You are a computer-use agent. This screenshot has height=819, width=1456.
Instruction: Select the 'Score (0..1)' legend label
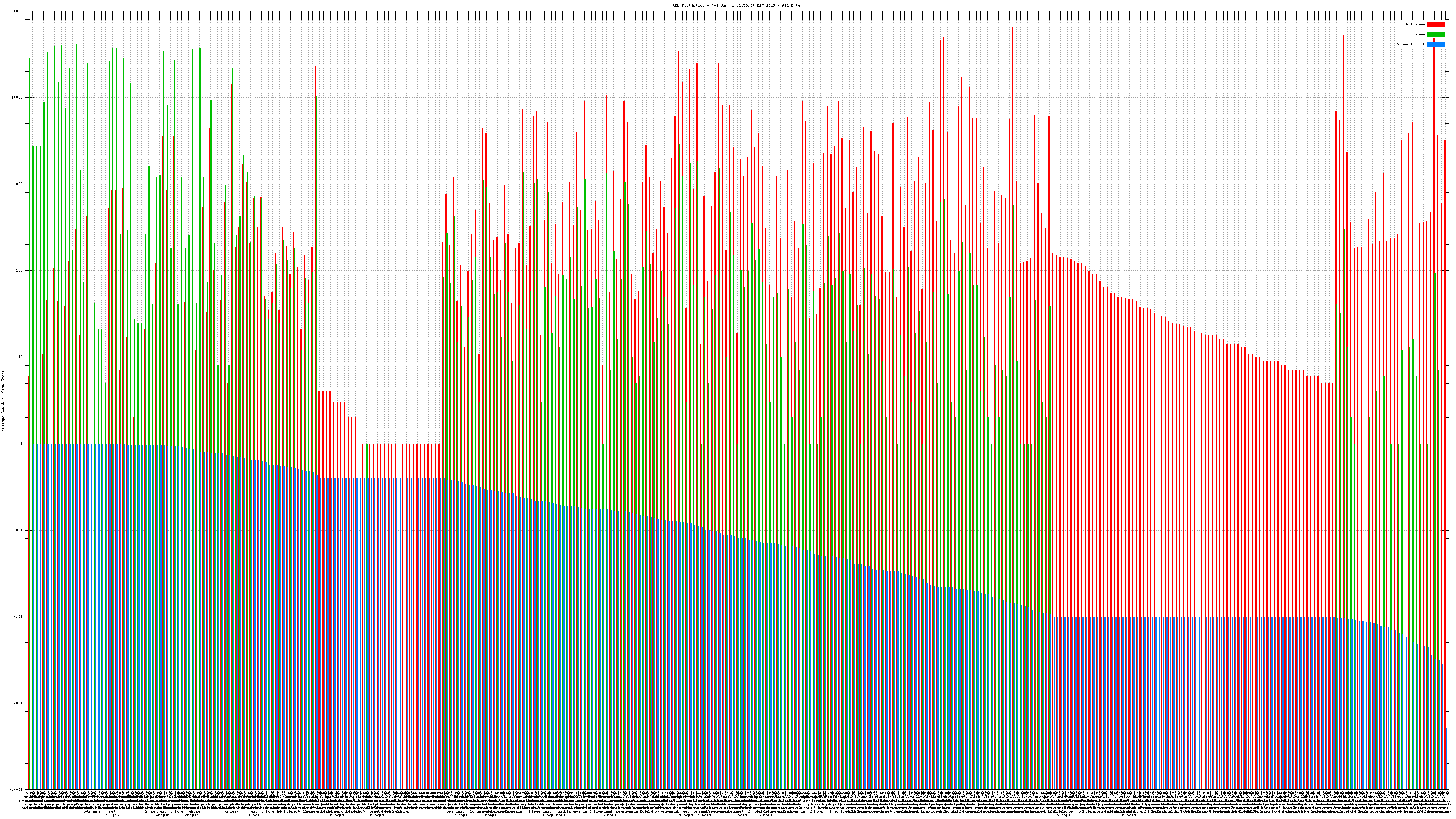click(1410, 44)
